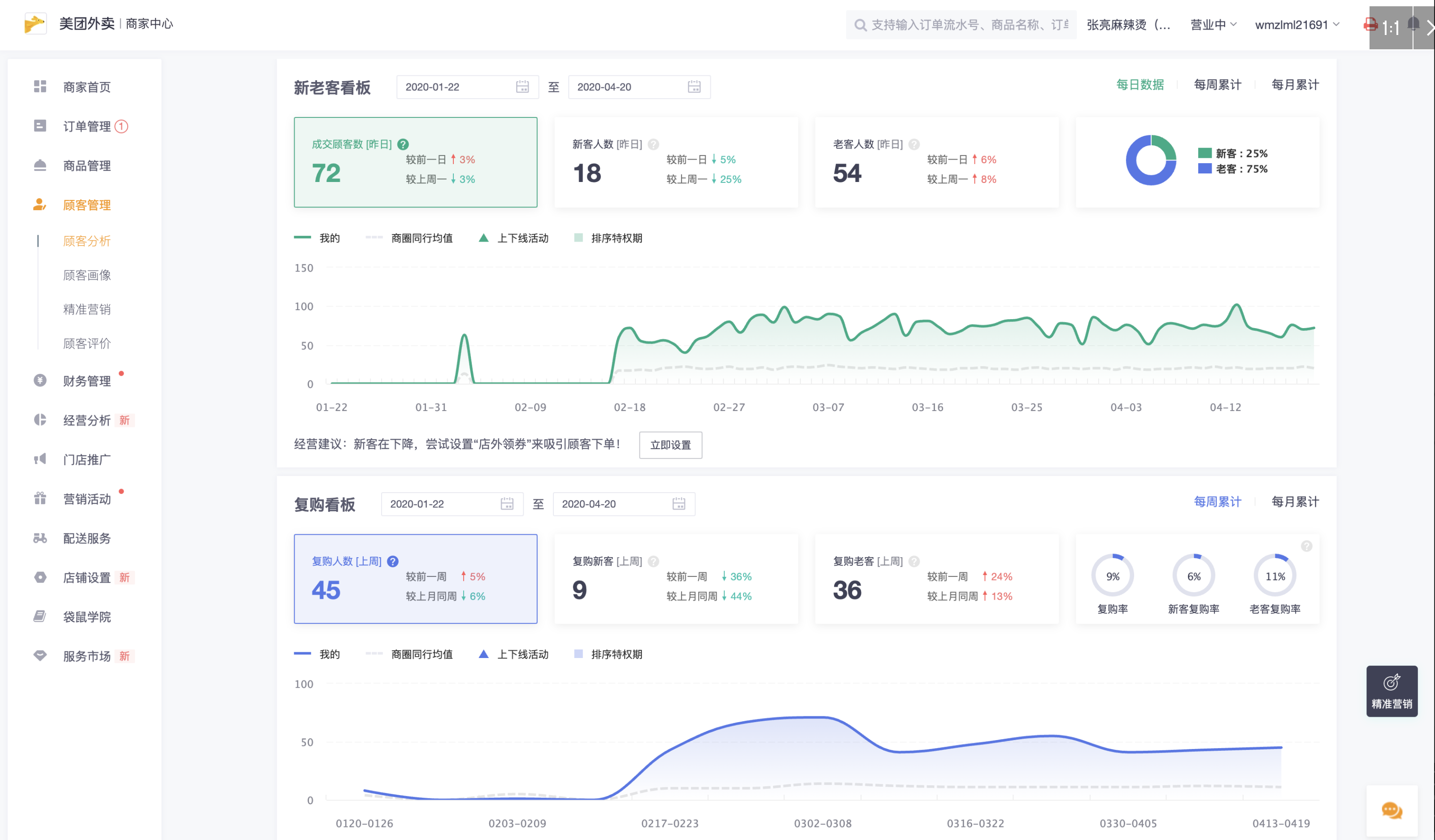Click the 立即设置 button

point(670,445)
